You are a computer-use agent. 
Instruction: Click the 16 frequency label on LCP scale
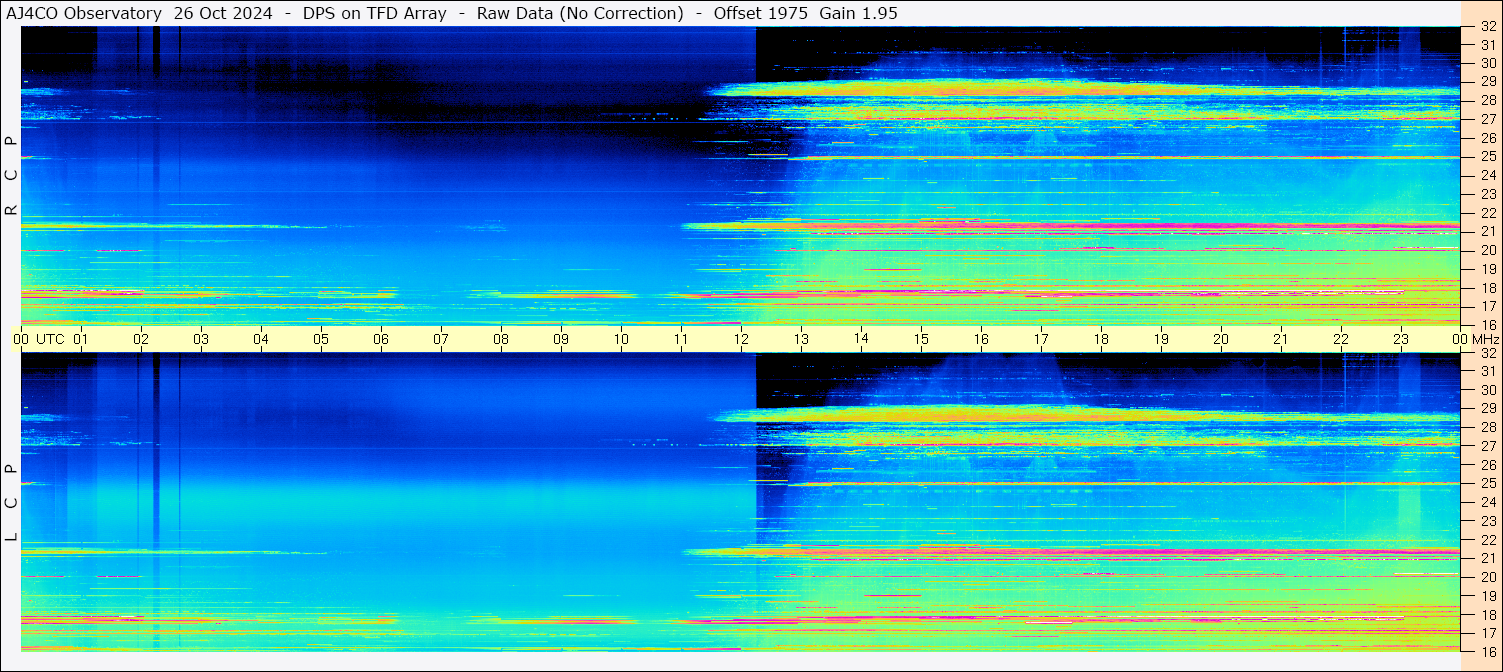[x=1487, y=651]
